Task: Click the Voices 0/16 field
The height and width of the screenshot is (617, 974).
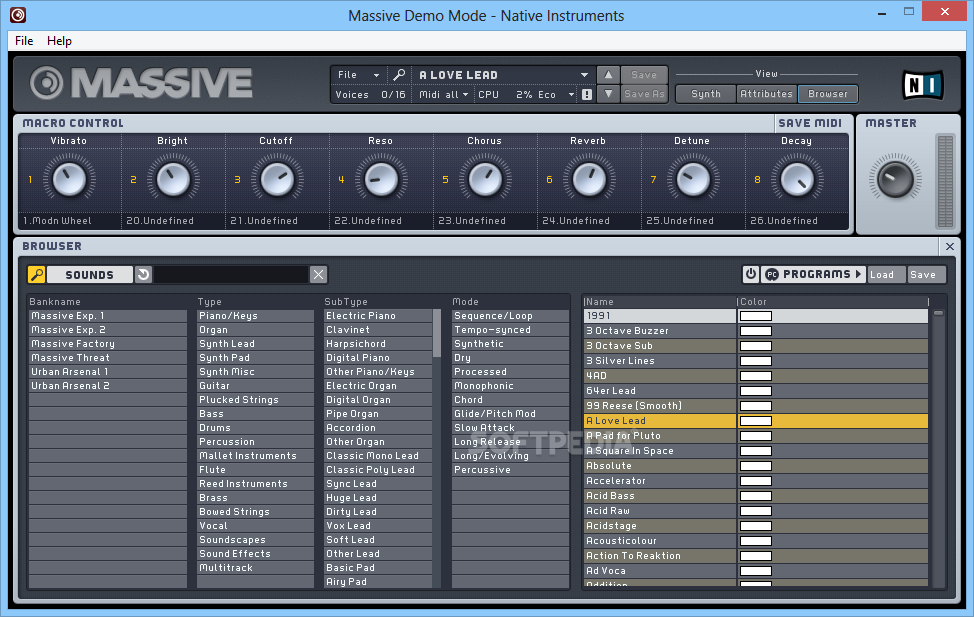Action: click(371, 94)
